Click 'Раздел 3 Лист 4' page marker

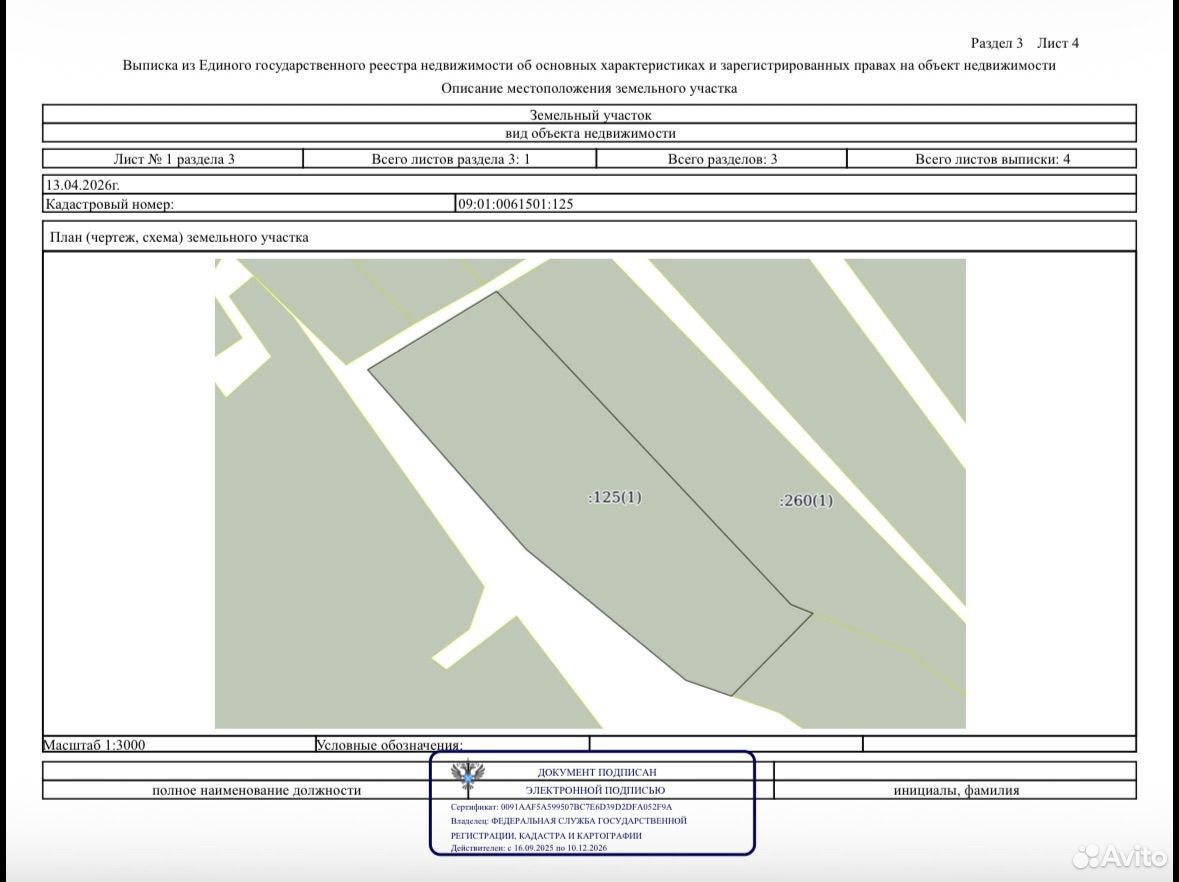1024,43
